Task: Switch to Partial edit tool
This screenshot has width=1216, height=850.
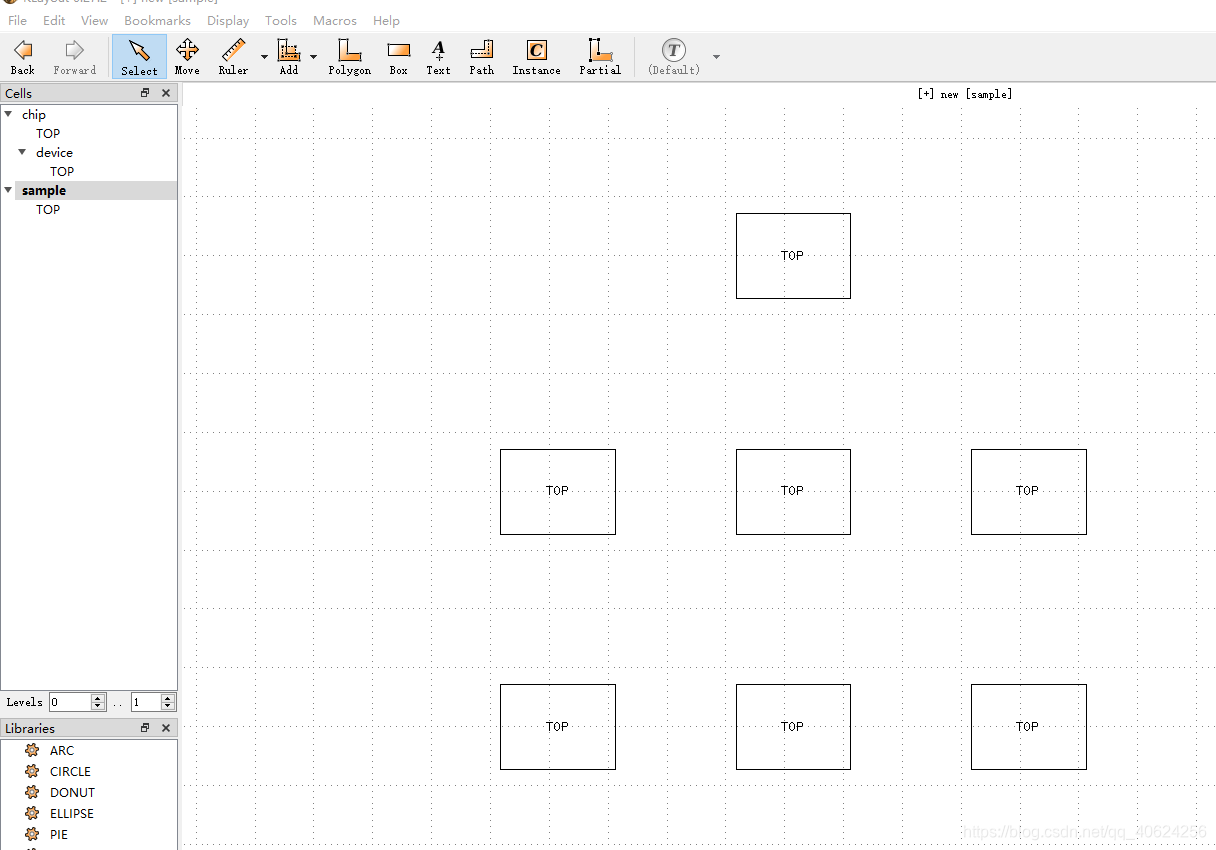Action: (600, 57)
